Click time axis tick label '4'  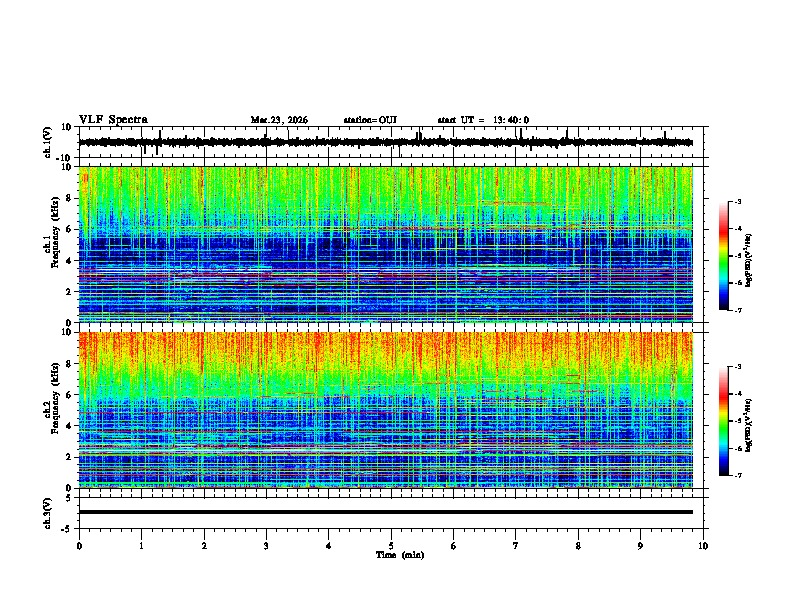click(329, 546)
